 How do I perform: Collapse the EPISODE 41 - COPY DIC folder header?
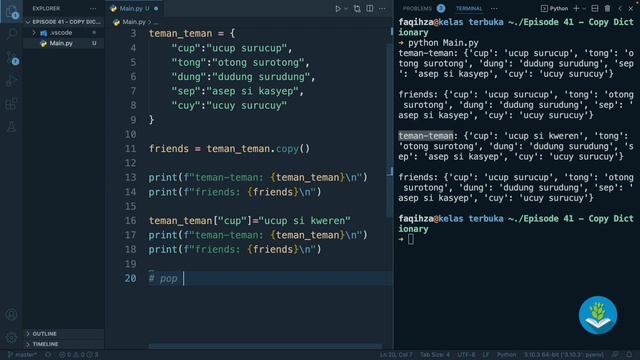point(64,22)
